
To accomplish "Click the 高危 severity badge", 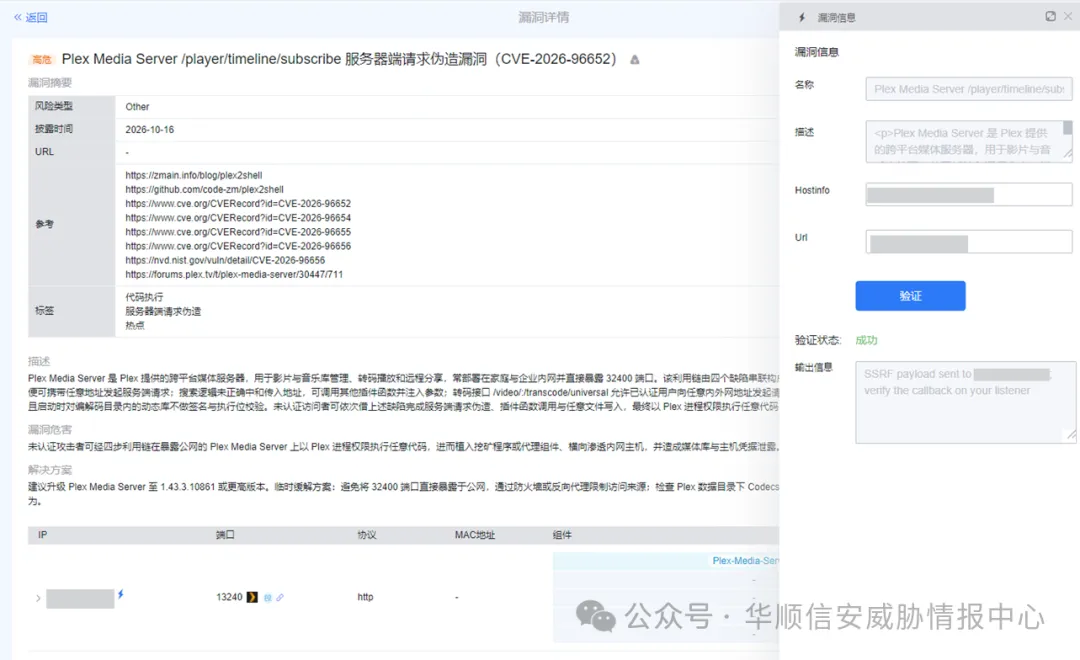I will click(41, 60).
